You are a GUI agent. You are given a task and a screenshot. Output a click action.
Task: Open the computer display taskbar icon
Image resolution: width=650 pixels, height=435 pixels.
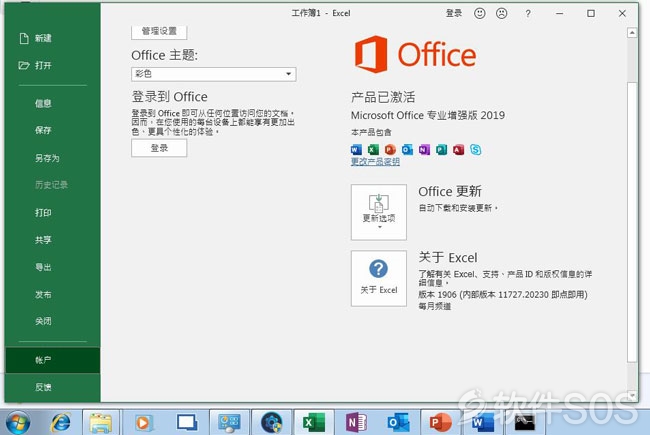click(187, 423)
